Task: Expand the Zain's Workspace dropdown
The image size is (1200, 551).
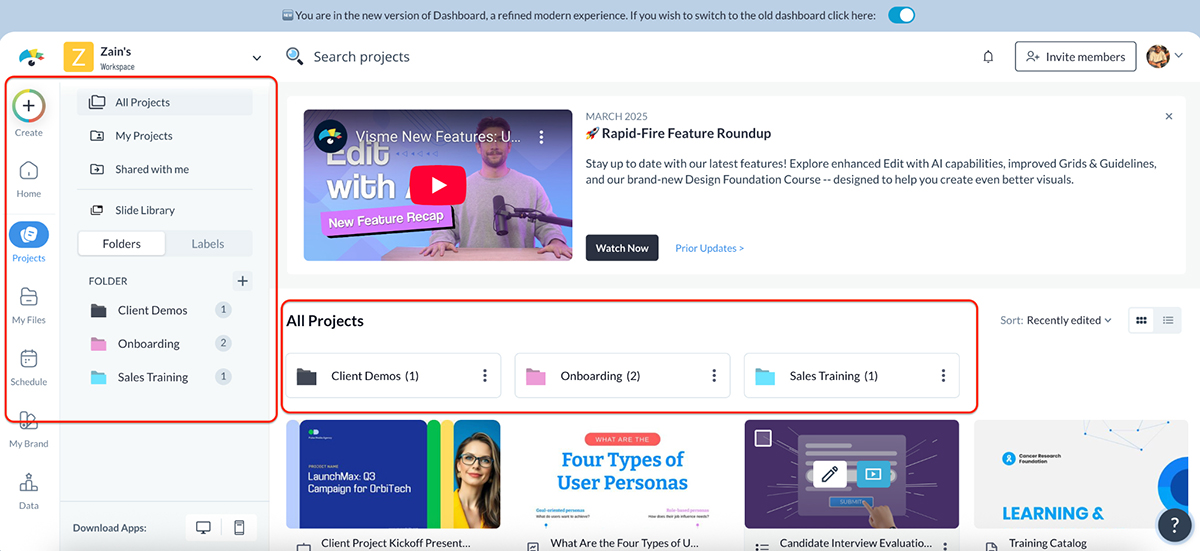Action: point(257,58)
